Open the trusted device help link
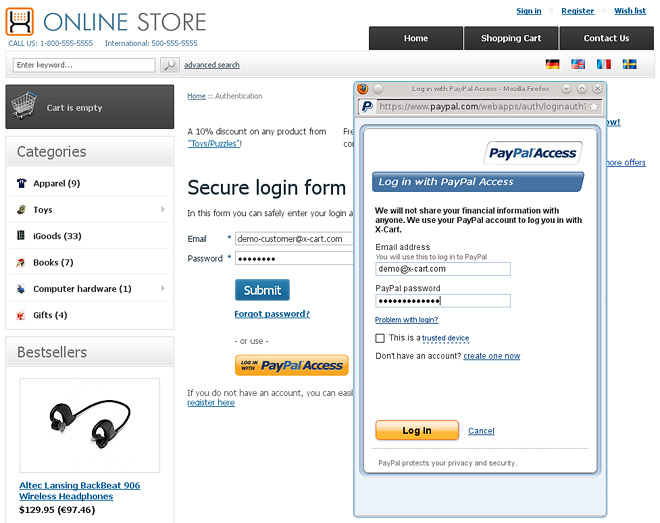This screenshot has width=660, height=523. pyautogui.click(x=445, y=338)
